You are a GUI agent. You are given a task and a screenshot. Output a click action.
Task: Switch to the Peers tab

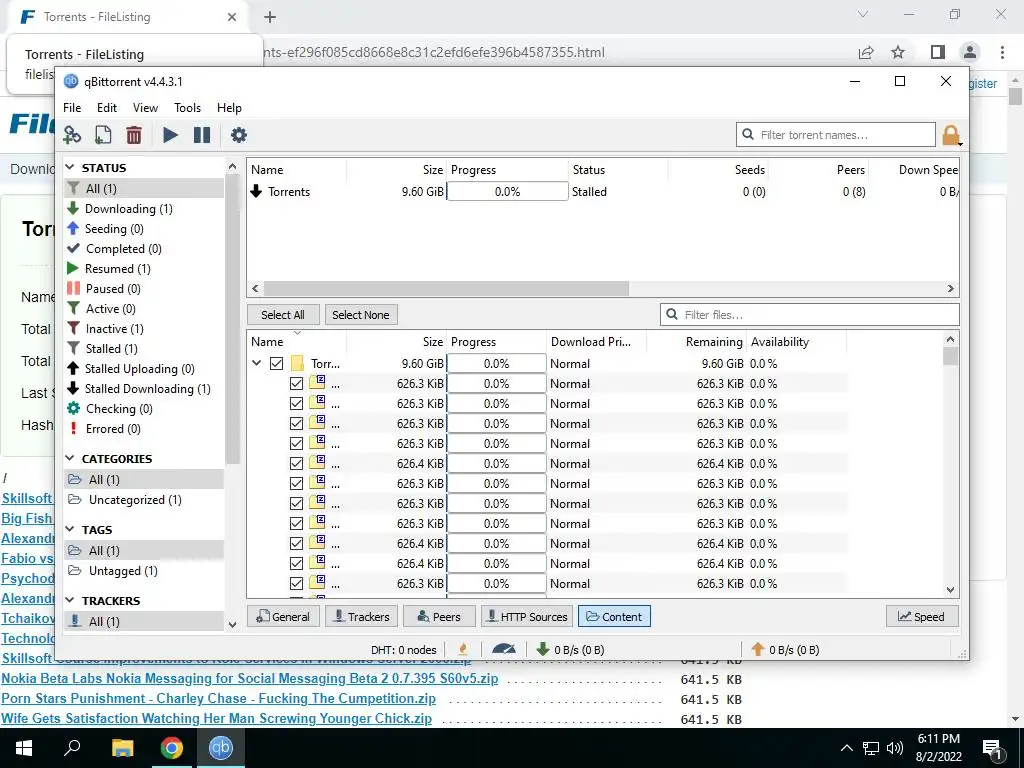tap(439, 616)
